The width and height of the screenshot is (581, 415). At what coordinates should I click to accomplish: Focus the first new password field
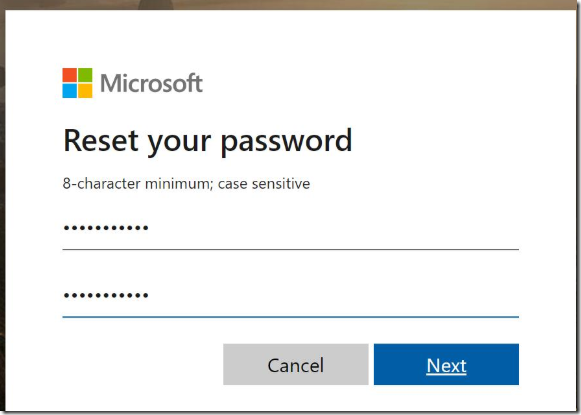tap(290, 228)
